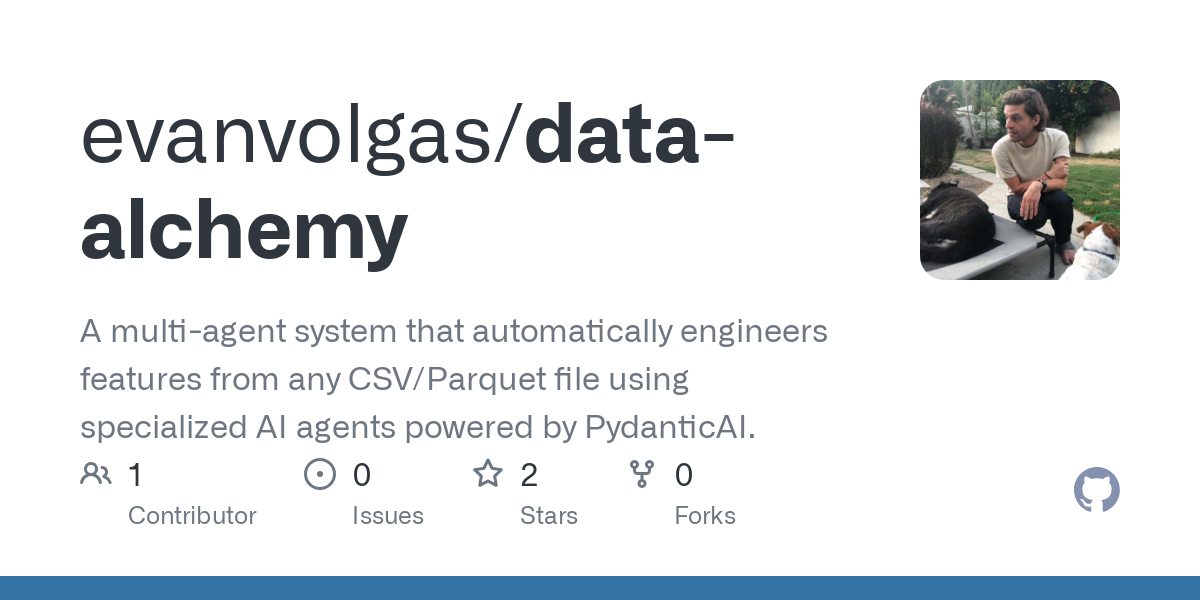
Task: Click the repository description paragraph
Action: pos(454,379)
